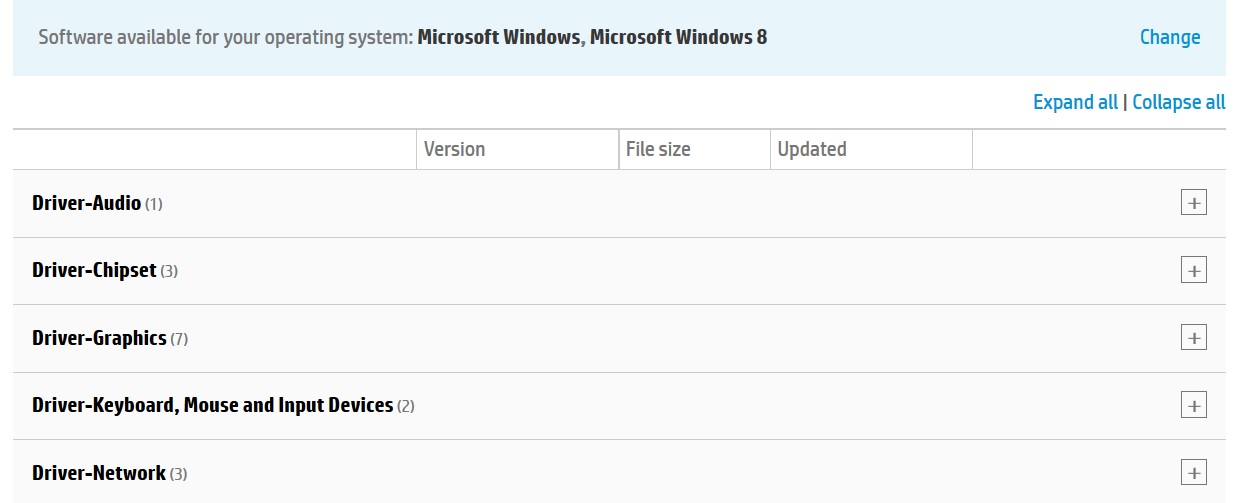Viewport: 1242px width, 503px height.
Task: Click 'Software available for your operating system' text
Action: coord(225,38)
